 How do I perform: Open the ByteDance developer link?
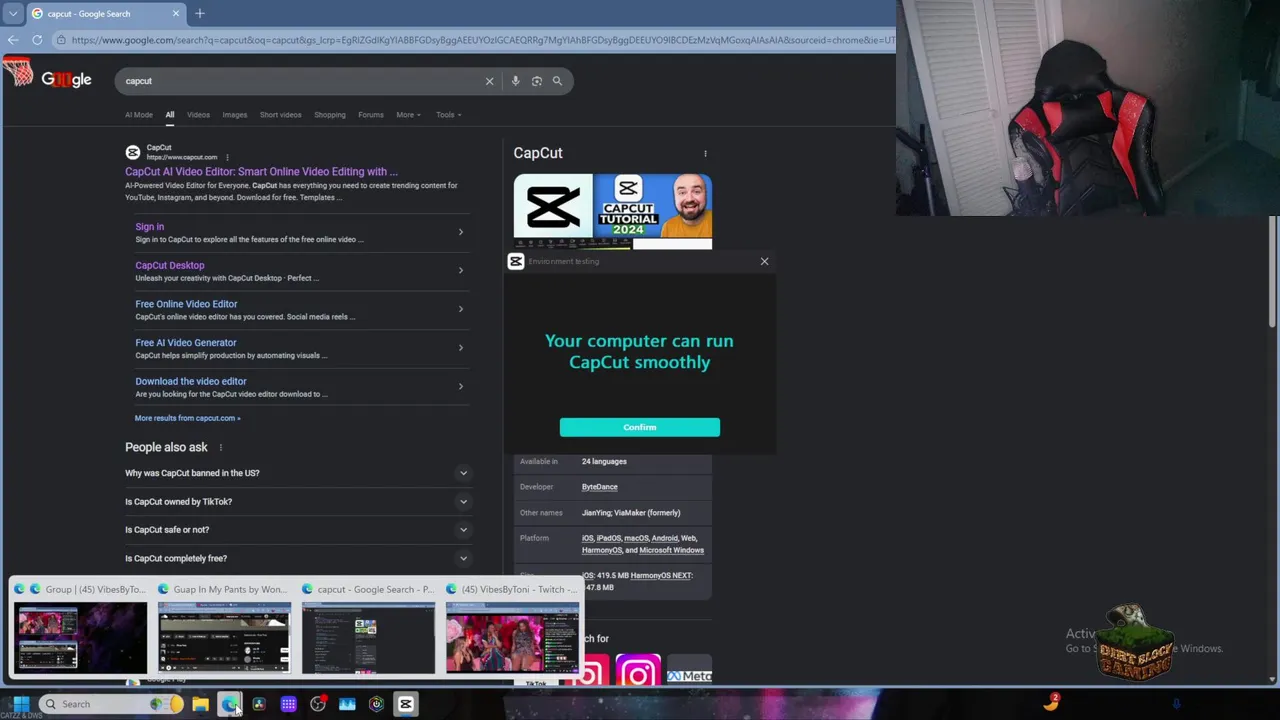[x=600, y=487]
